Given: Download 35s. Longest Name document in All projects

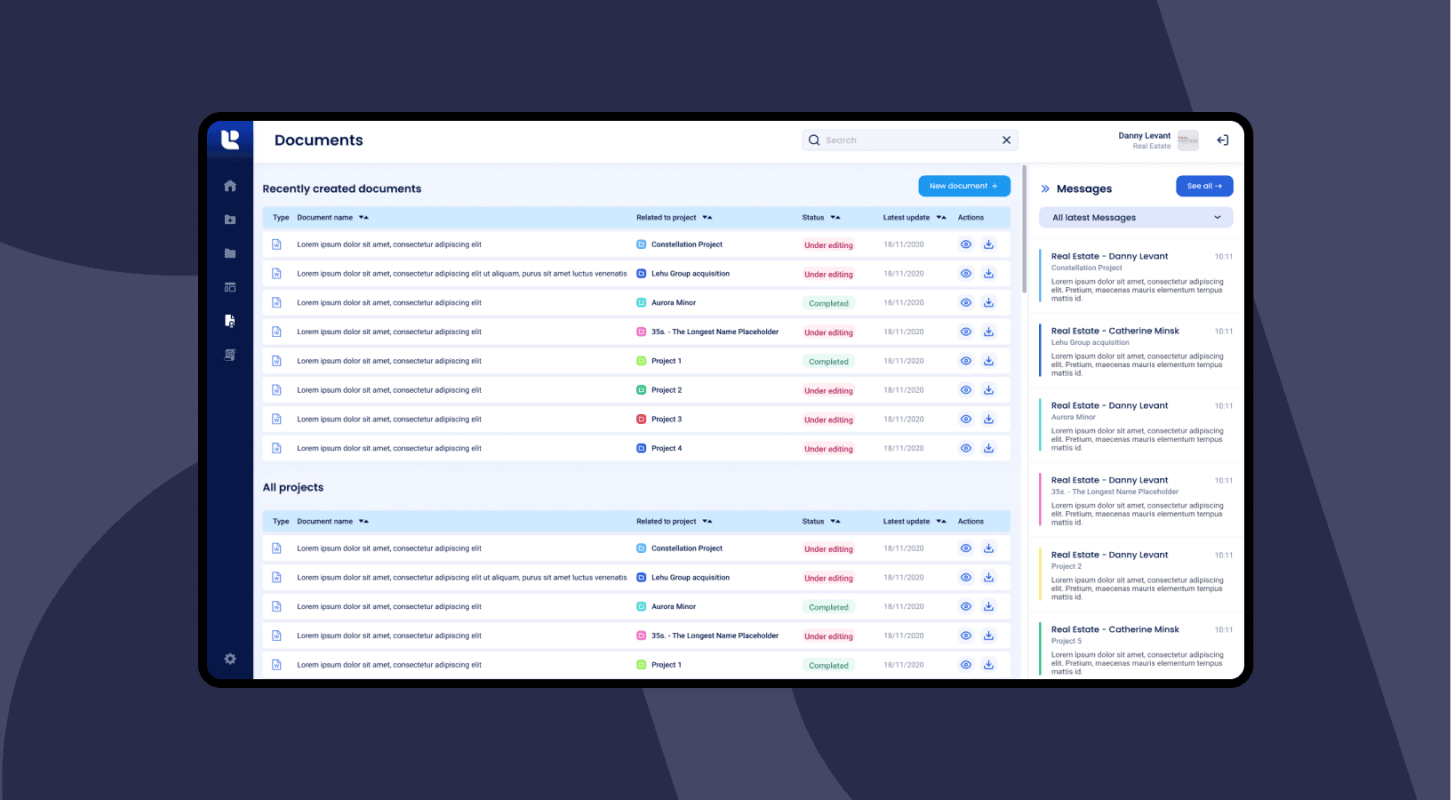Looking at the screenshot, I should pos(988,635).
